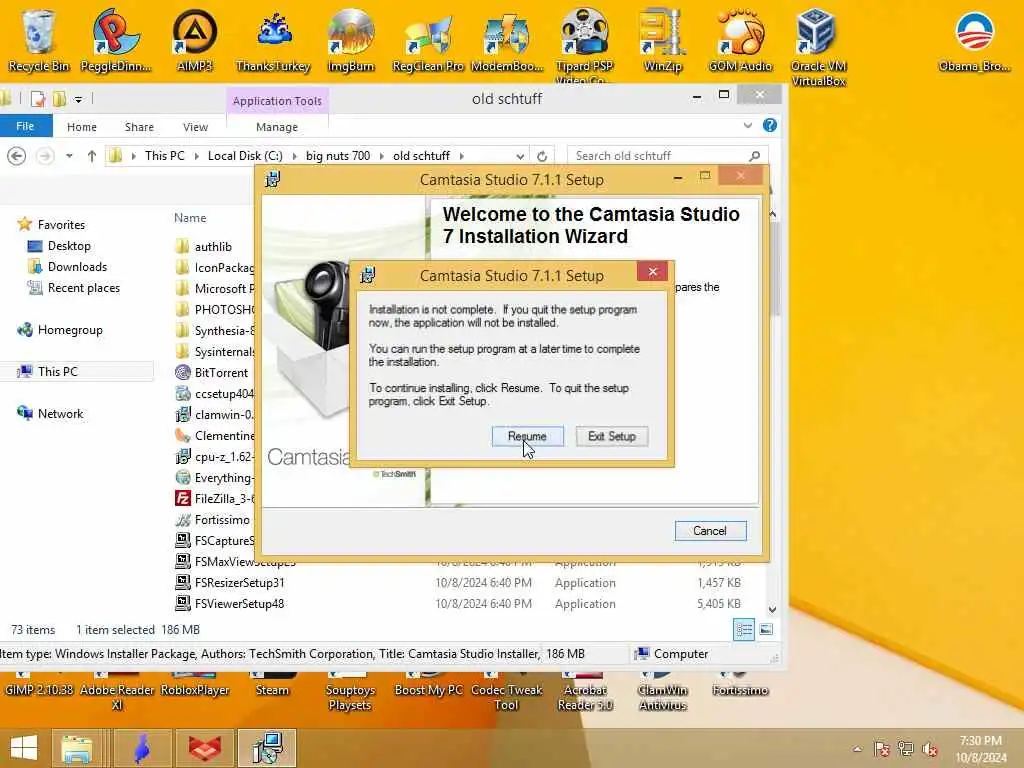Open the File menu in Explorer
The image size is (1024, 768).
point(25,126)
